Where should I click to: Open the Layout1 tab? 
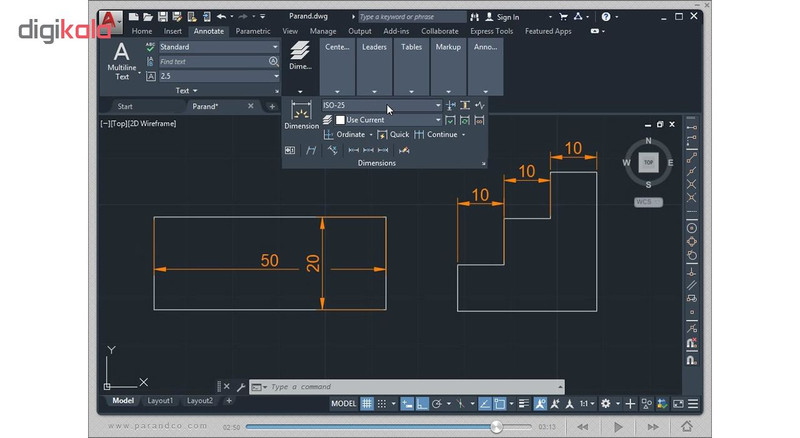(160, 401)
